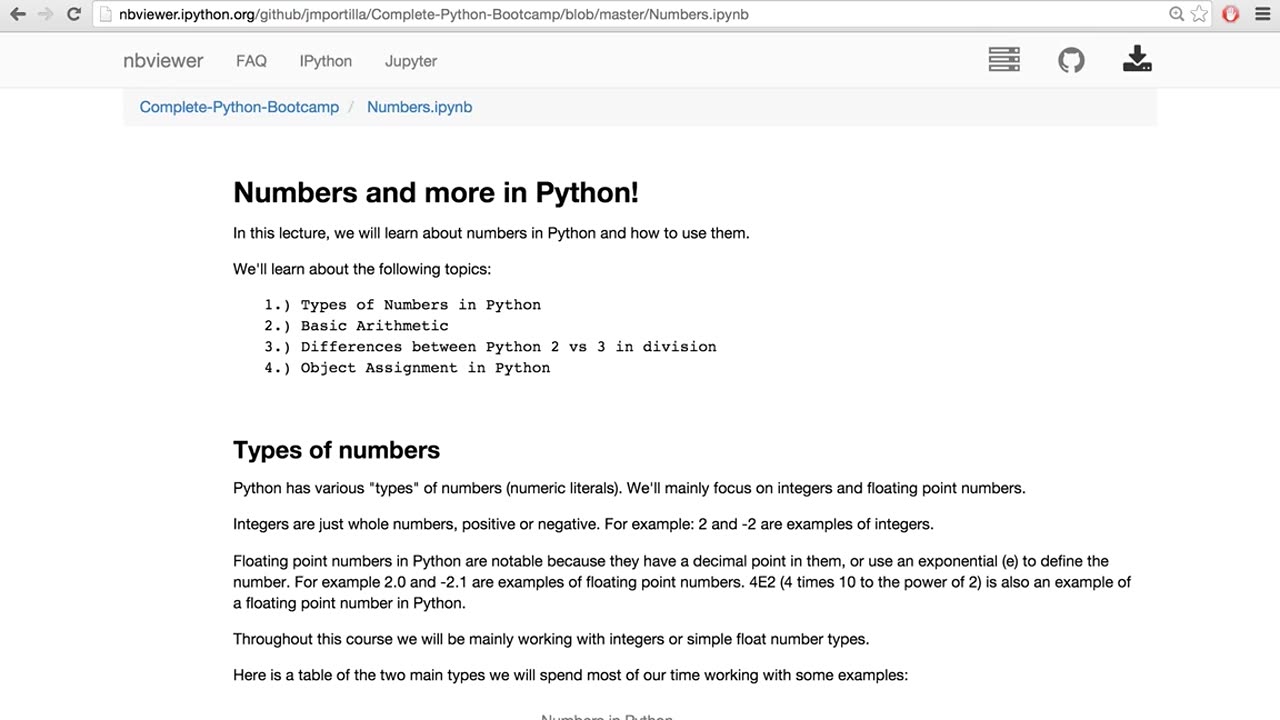The image size is (1280, 720).
Task: Click 'Integers are just whole numbers' paragraph
Action: point(583,524)
